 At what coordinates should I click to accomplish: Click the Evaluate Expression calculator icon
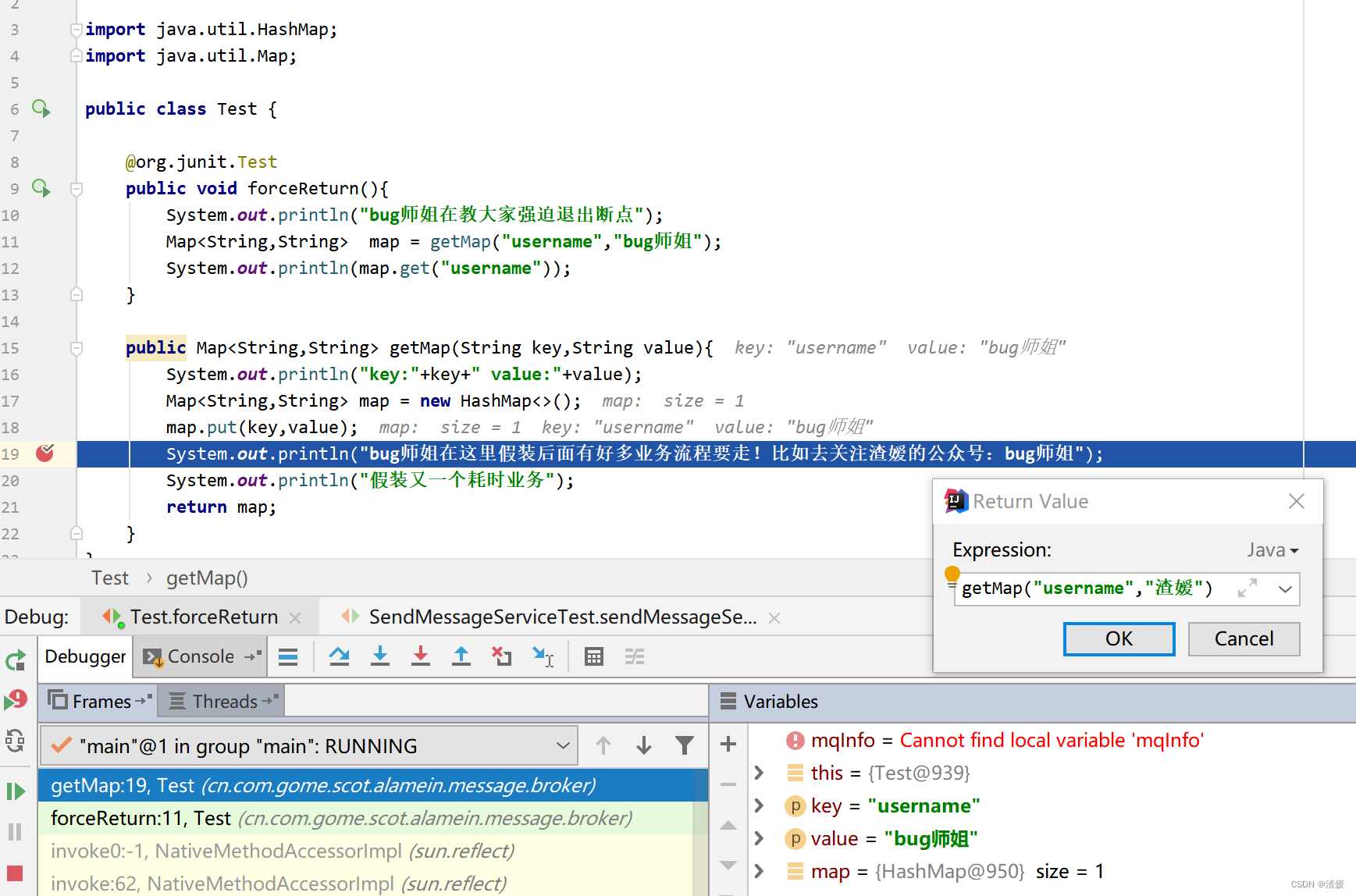pos(593,656)
